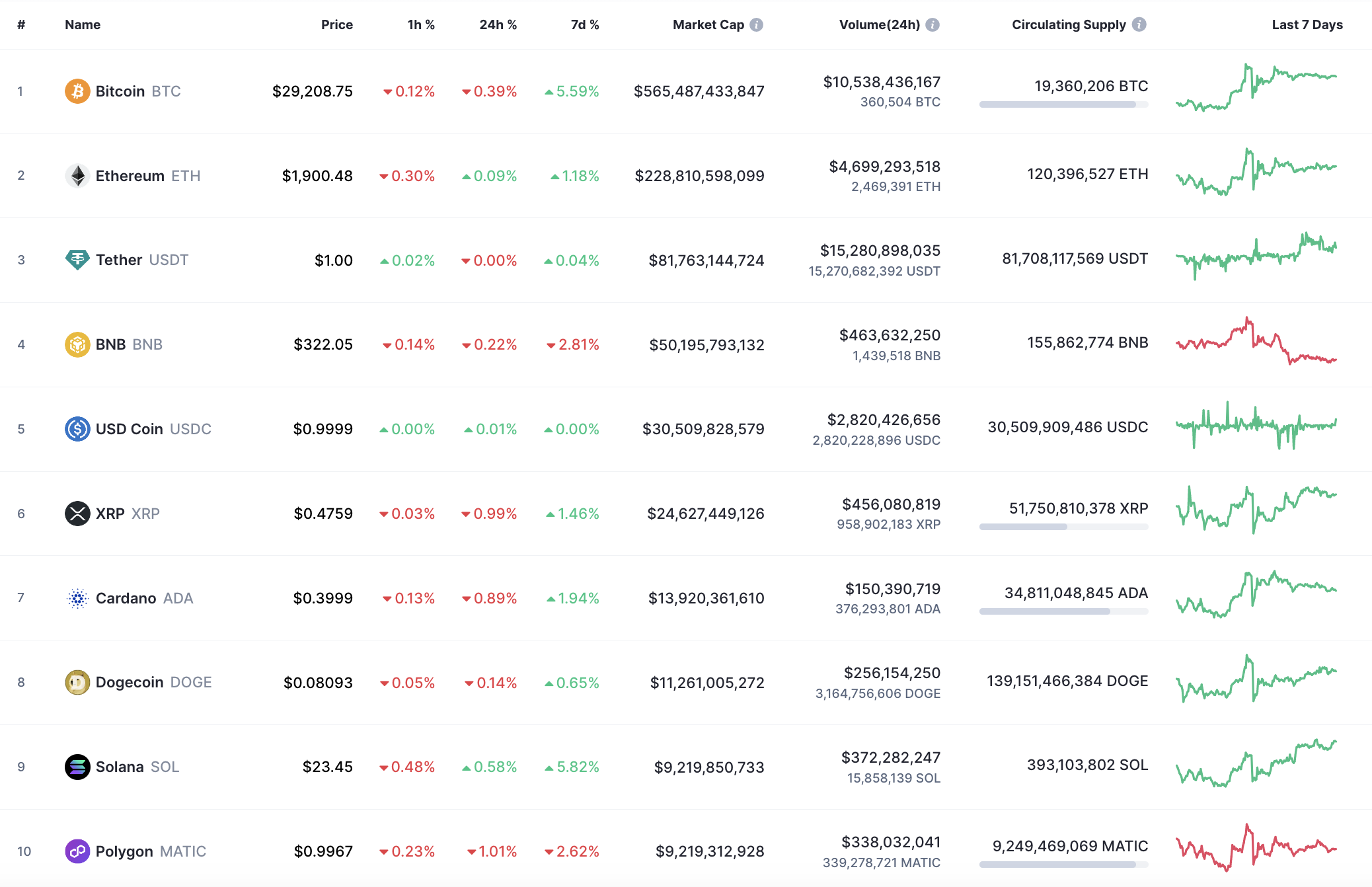Click the Volume(24h) info tooltip icon
Screen dimensions: 1372x887
933,24
